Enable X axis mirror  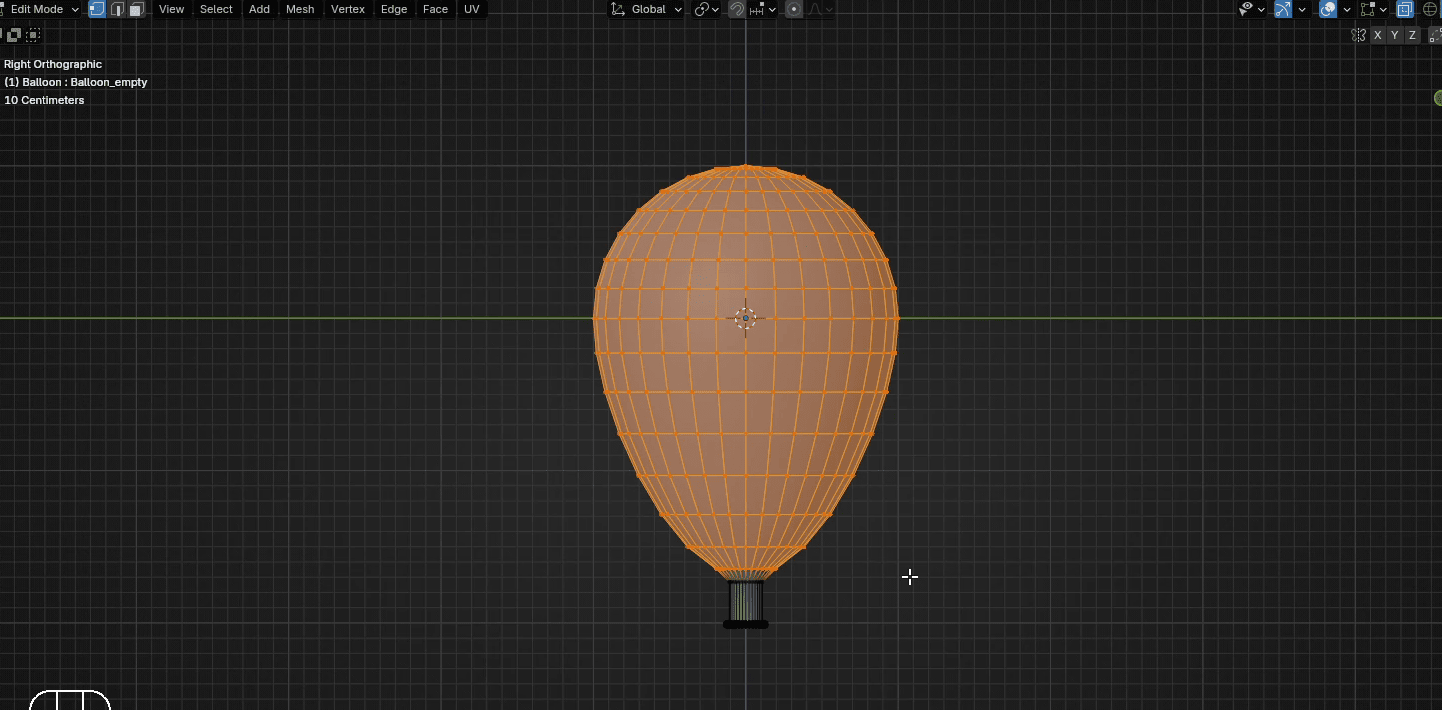point(1378,35)
